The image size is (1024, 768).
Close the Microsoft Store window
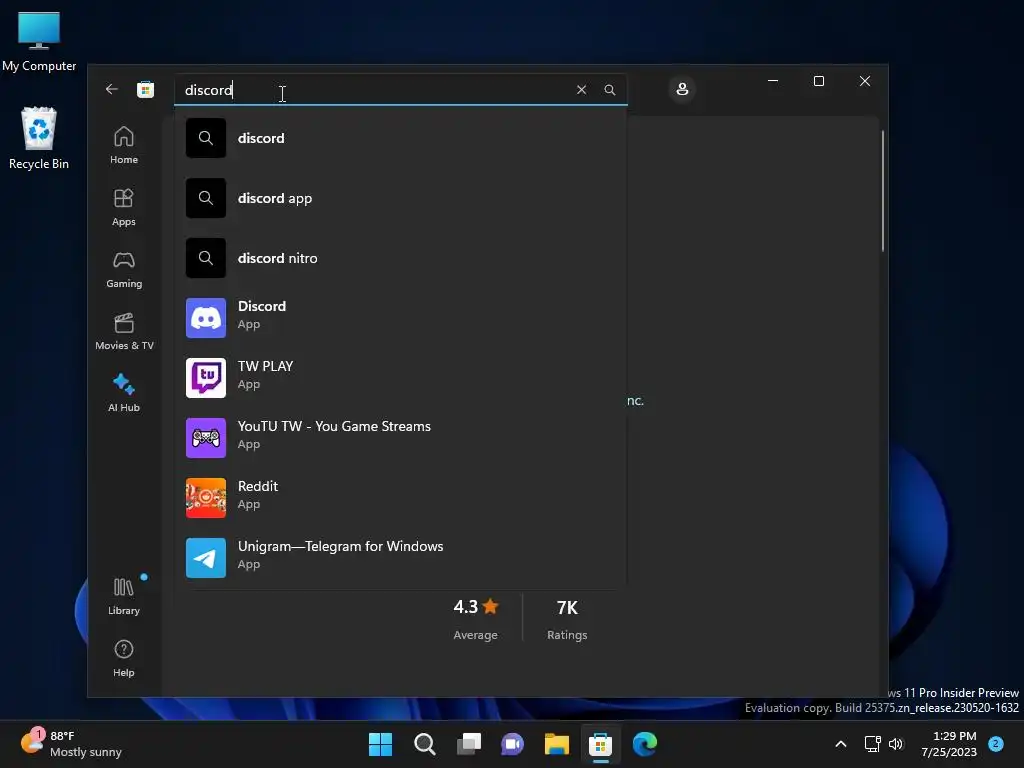(865, 81)
